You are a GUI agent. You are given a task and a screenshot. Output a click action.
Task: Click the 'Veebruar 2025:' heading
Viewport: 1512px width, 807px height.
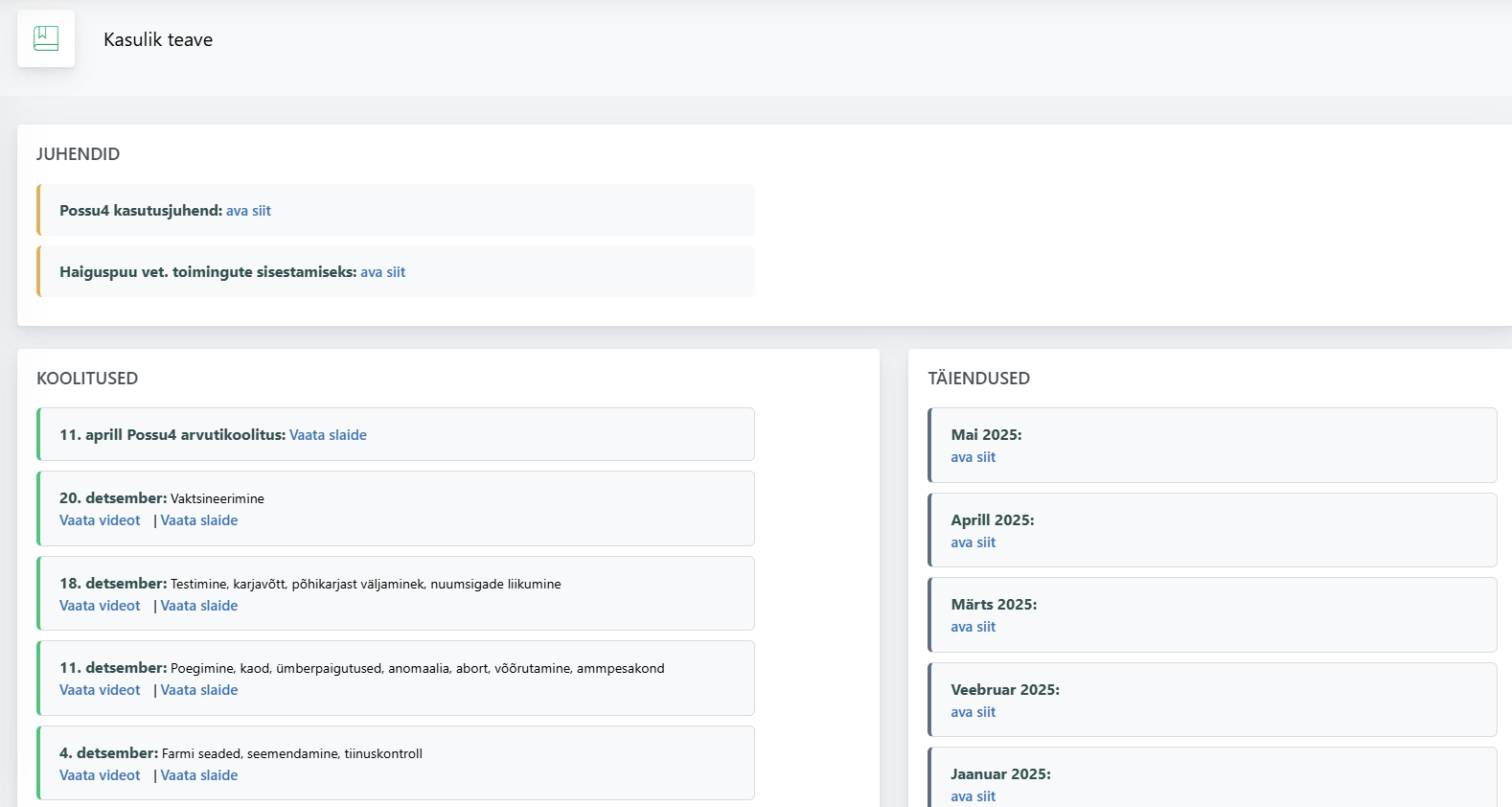click(x=1005, y=690)
